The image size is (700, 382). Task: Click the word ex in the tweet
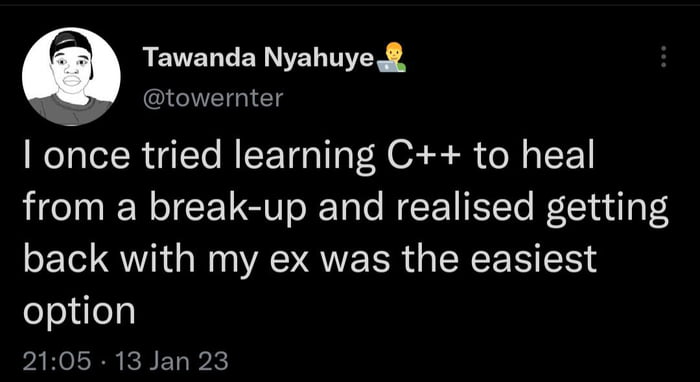pyautogui.click(x=288, y=263)
